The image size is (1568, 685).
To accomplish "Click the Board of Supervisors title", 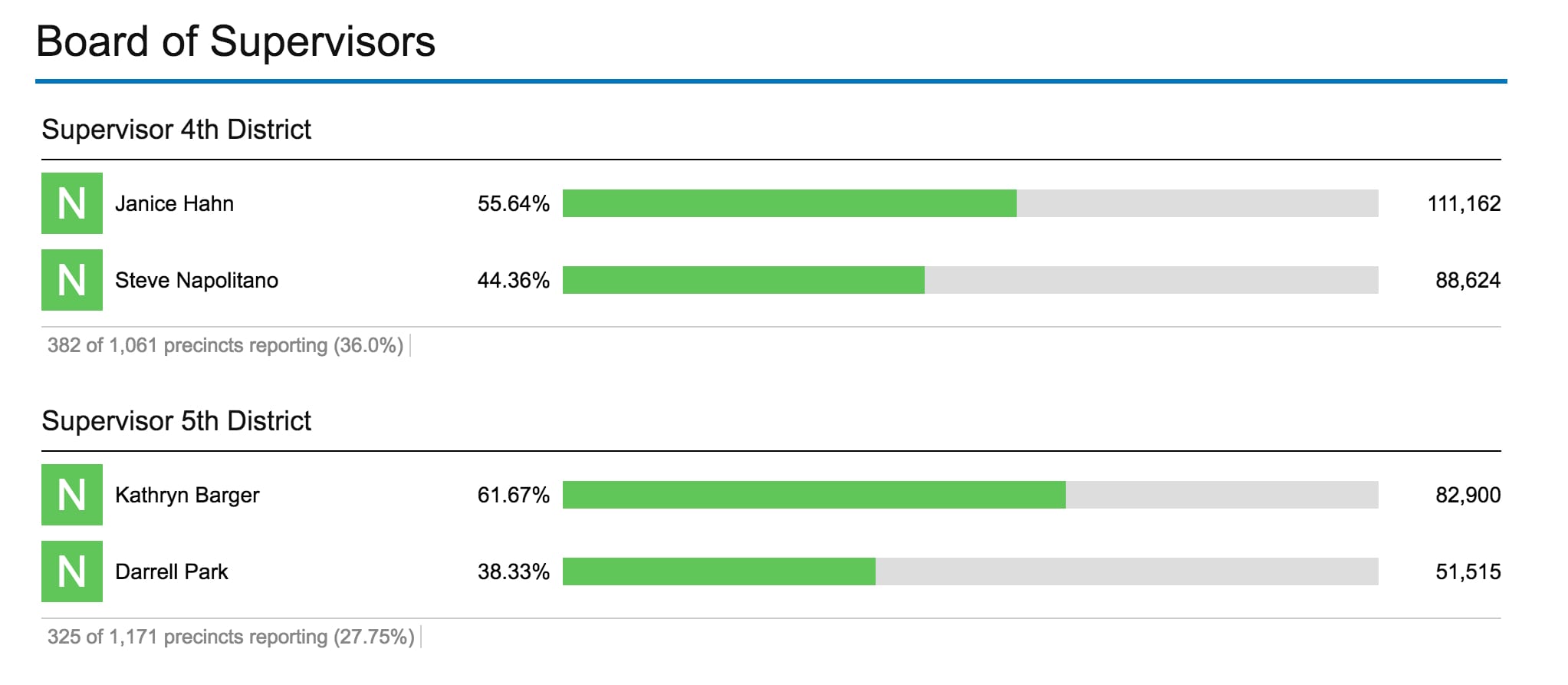I will point(235,41).
